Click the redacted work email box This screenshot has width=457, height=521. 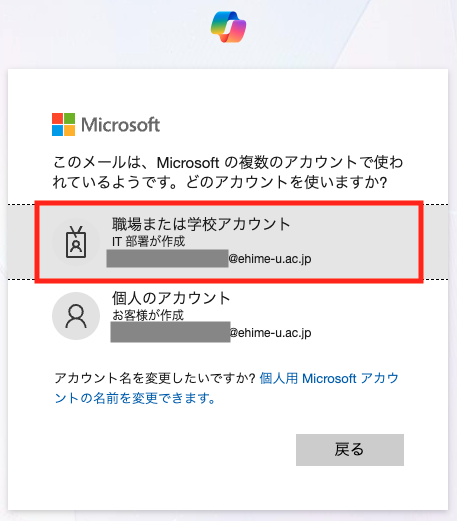click(x=167, y=259)
